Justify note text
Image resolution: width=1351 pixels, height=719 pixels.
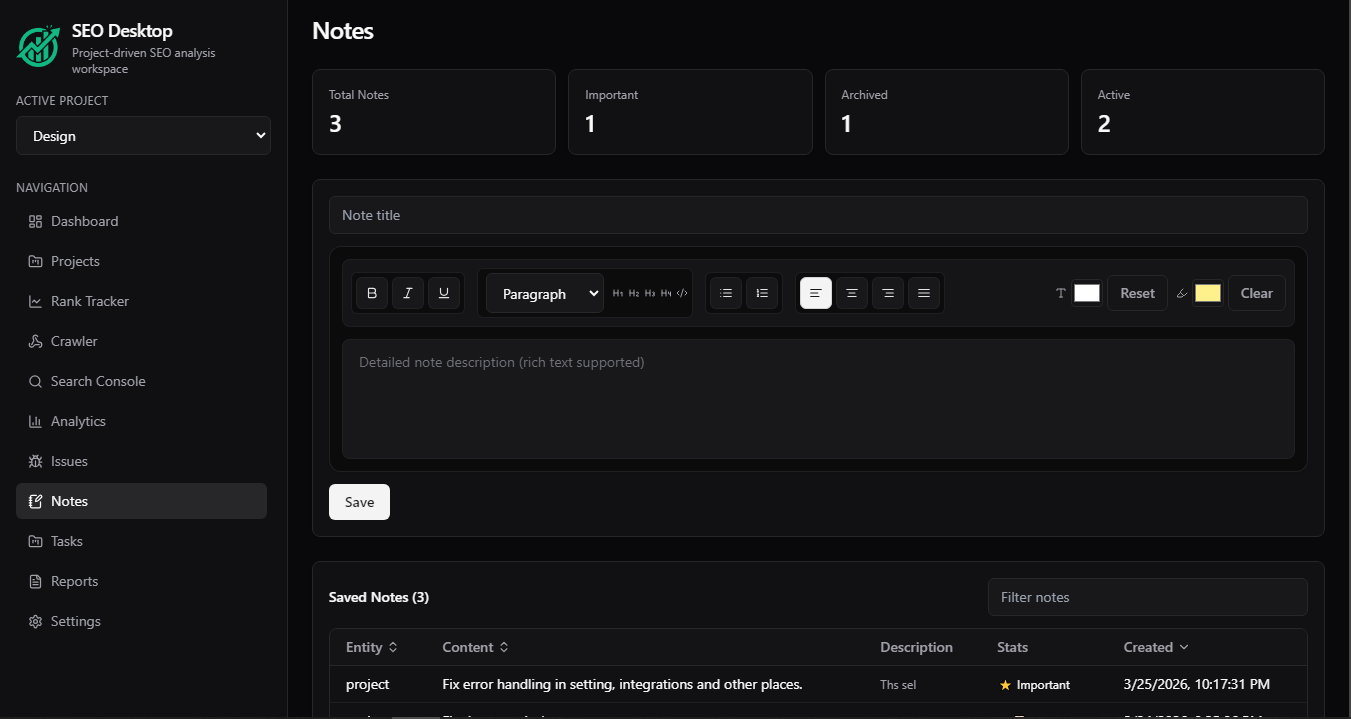[924, 293]
